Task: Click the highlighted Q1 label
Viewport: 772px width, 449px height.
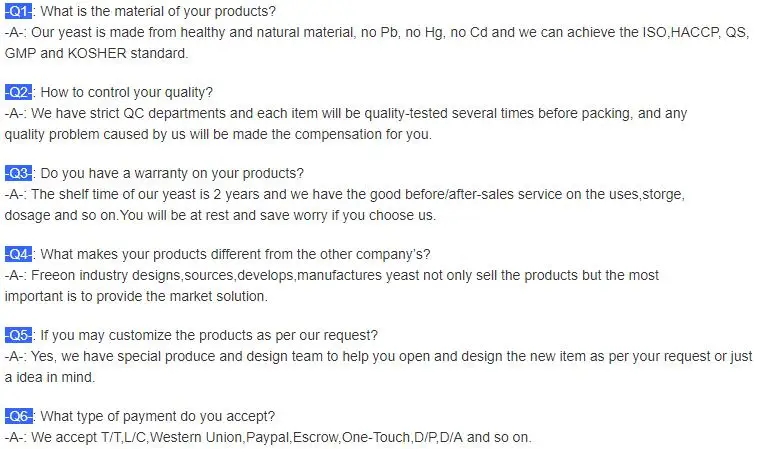Action: tap(19, 12)
